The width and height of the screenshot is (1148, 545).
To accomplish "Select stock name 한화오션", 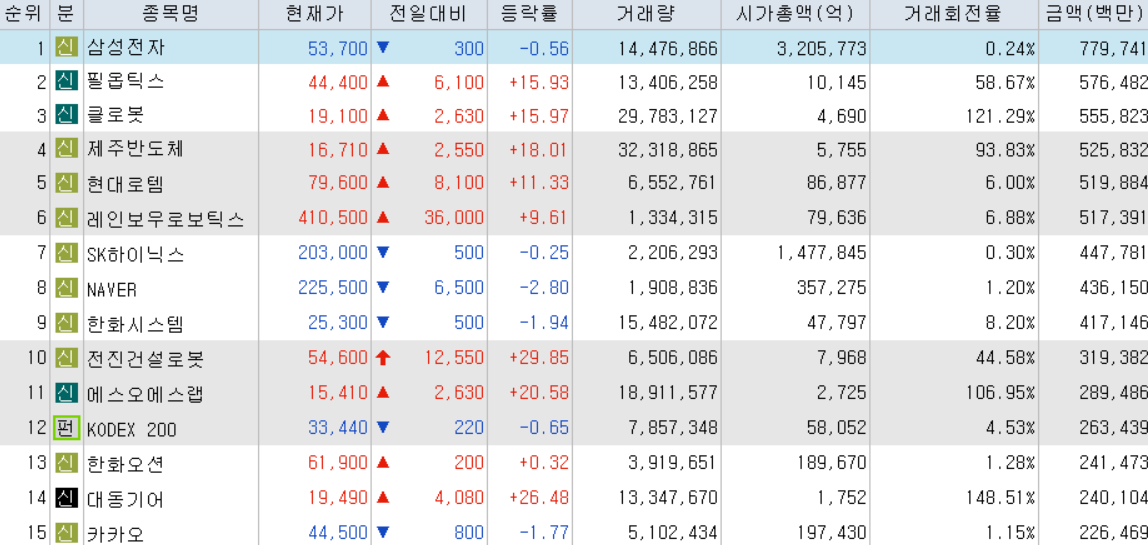I will 127,464.
